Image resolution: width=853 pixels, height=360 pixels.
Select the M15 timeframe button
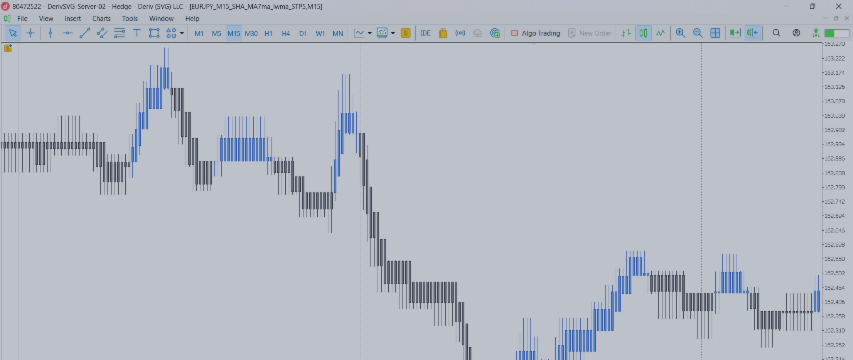[x=234, y=33]
